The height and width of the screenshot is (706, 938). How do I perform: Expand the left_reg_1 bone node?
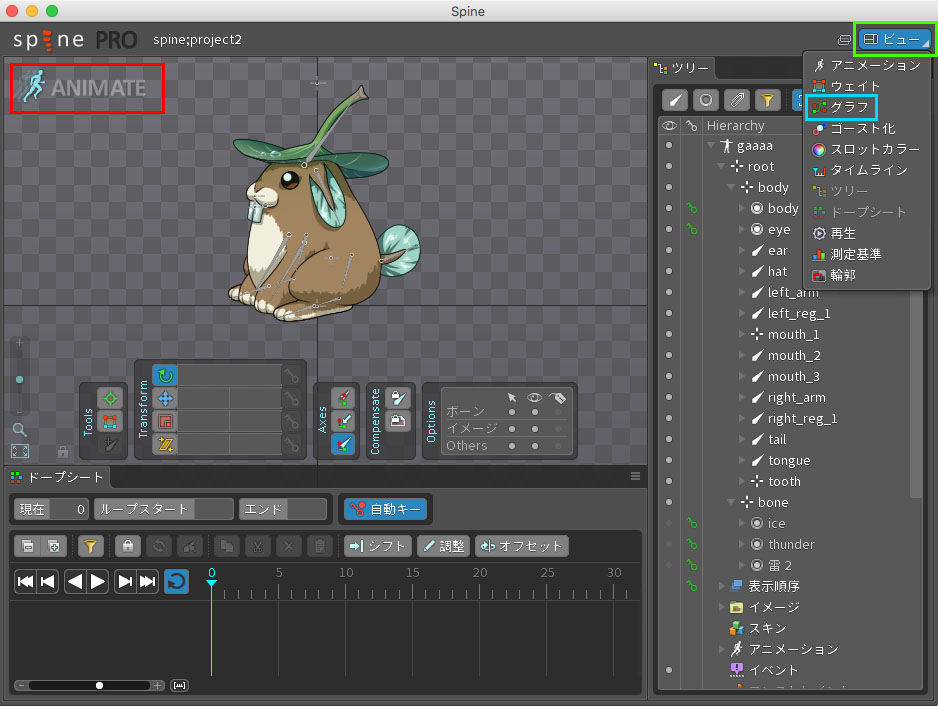point(742,313)
